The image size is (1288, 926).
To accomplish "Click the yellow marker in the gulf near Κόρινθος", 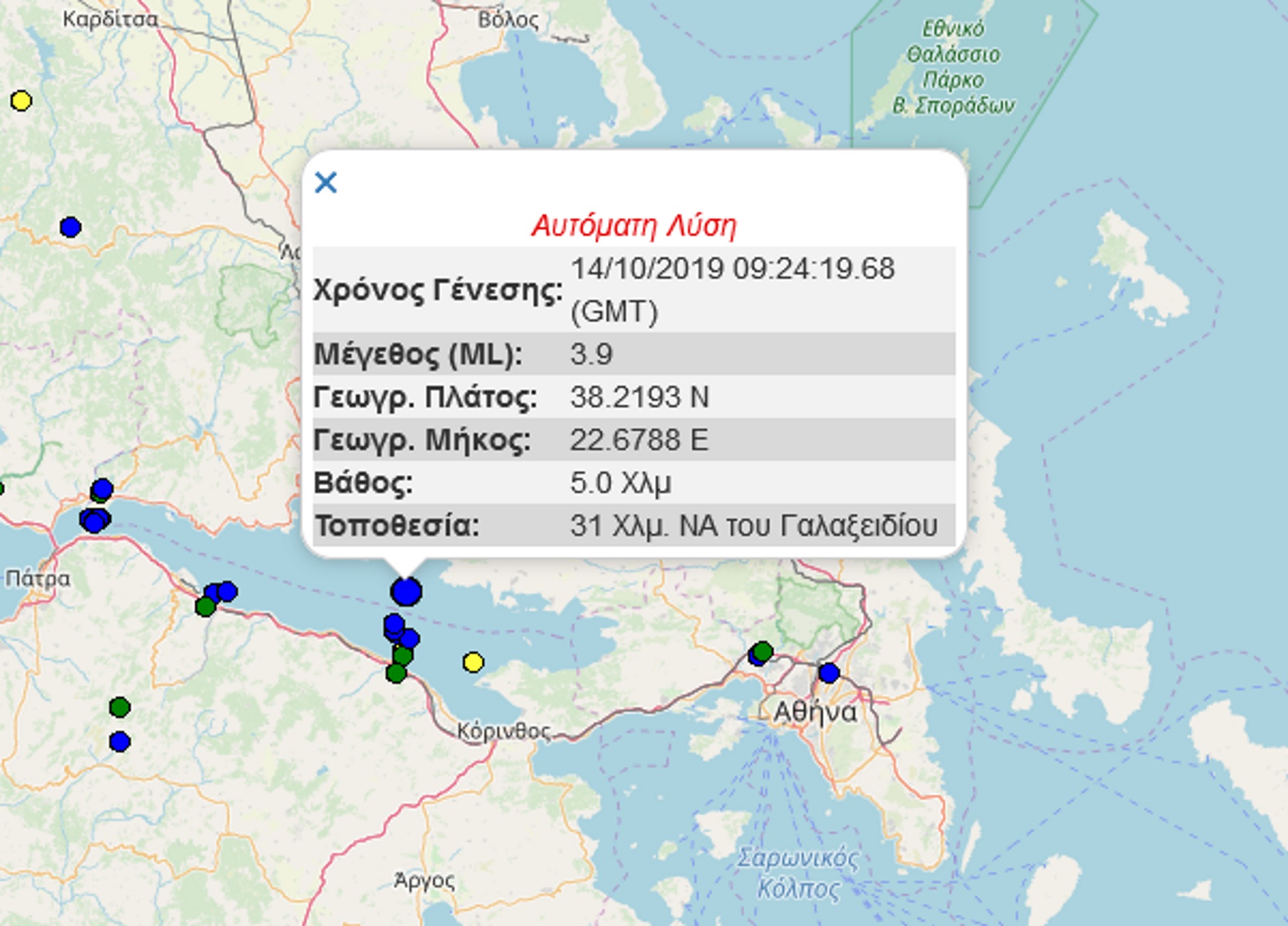I will tap(473, 662).
